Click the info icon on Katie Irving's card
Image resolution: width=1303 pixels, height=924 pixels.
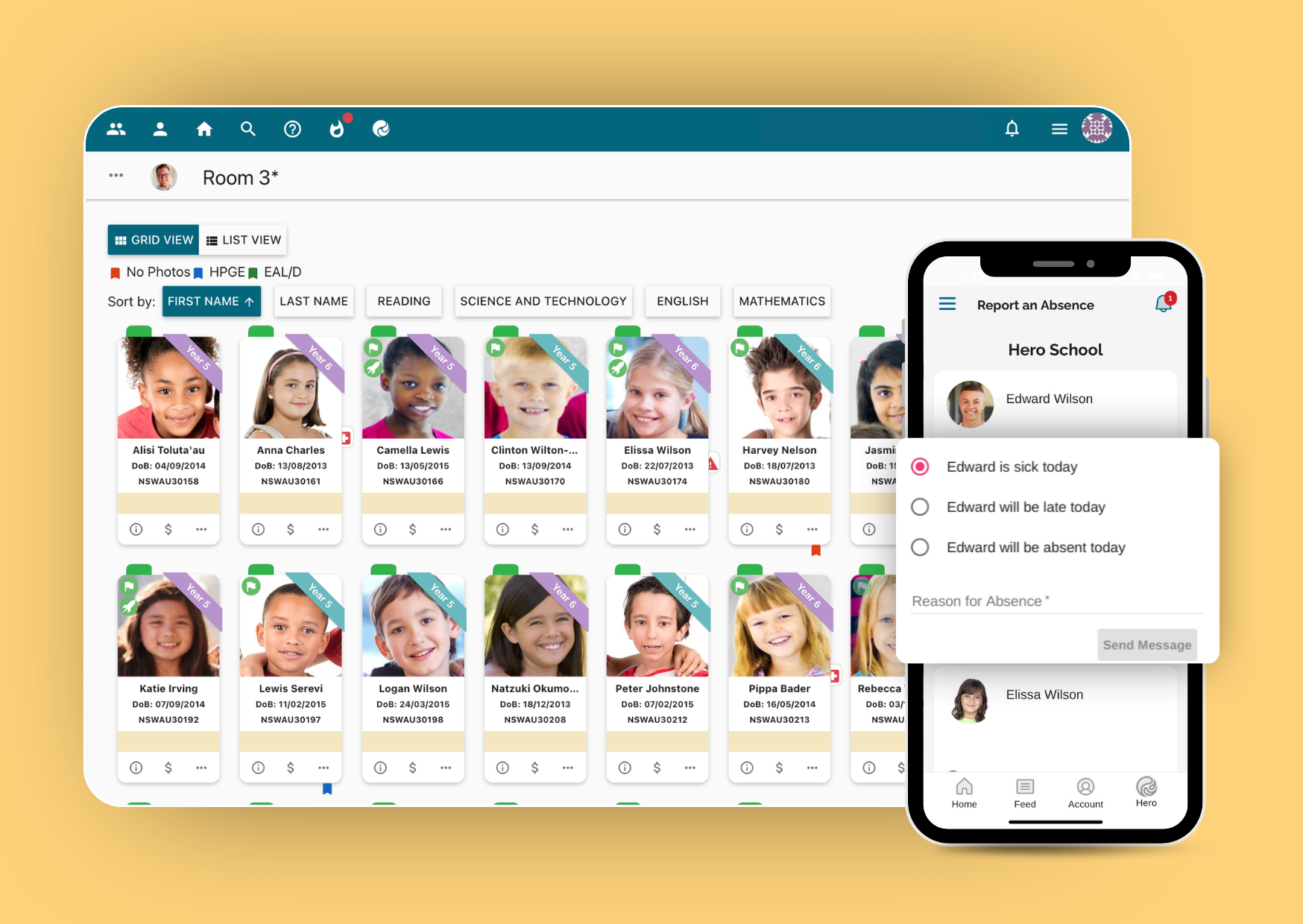coord(136,767)
